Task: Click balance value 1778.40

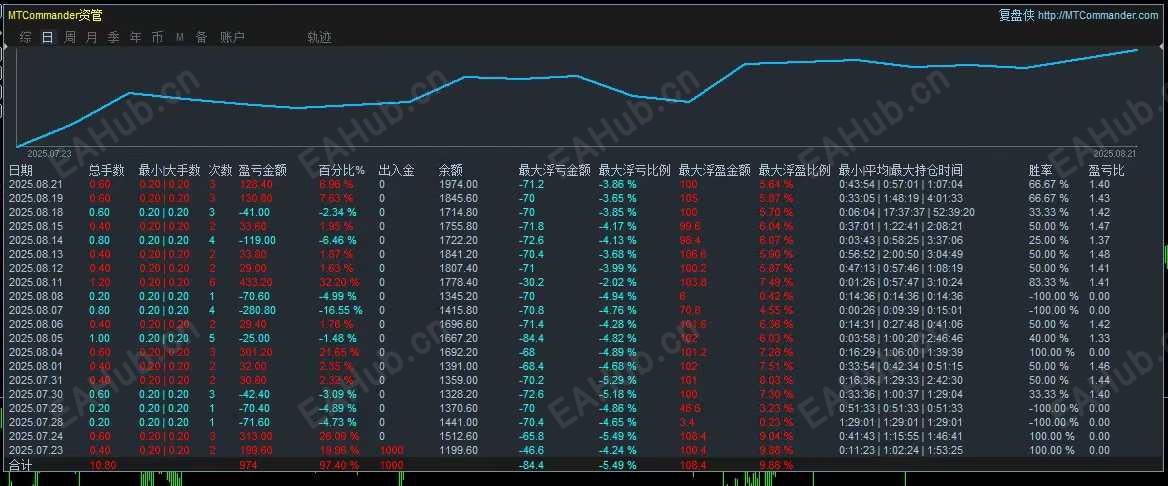Action: tap(458, 282)
